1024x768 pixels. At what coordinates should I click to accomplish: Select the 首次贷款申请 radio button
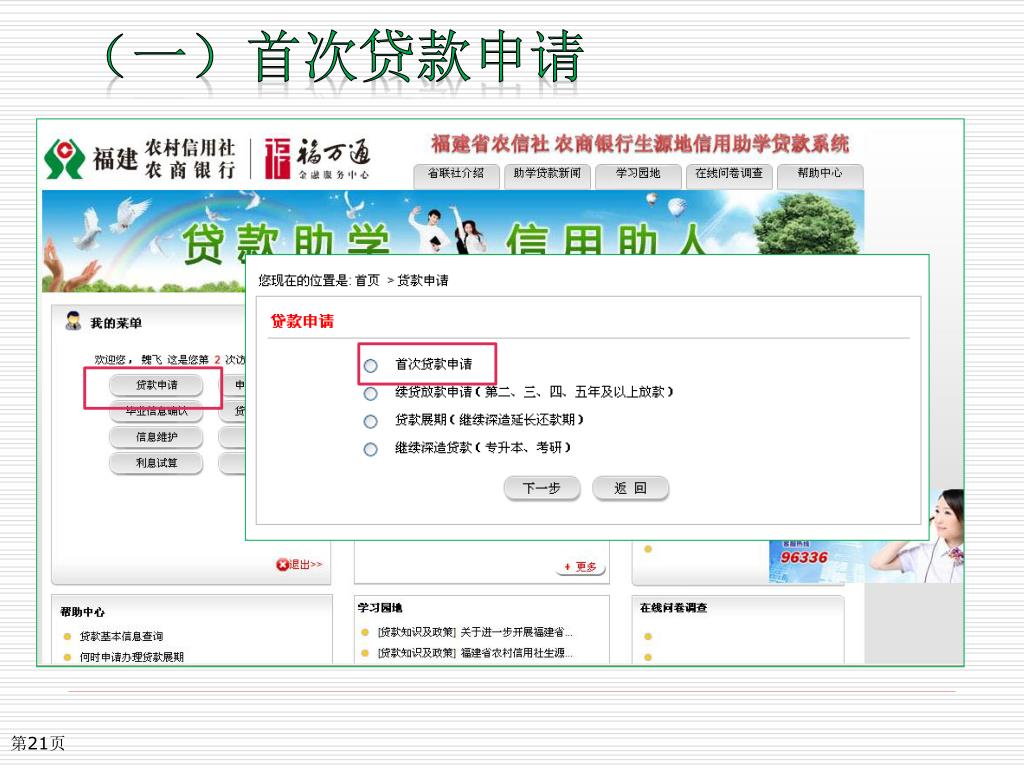[370, 366]
